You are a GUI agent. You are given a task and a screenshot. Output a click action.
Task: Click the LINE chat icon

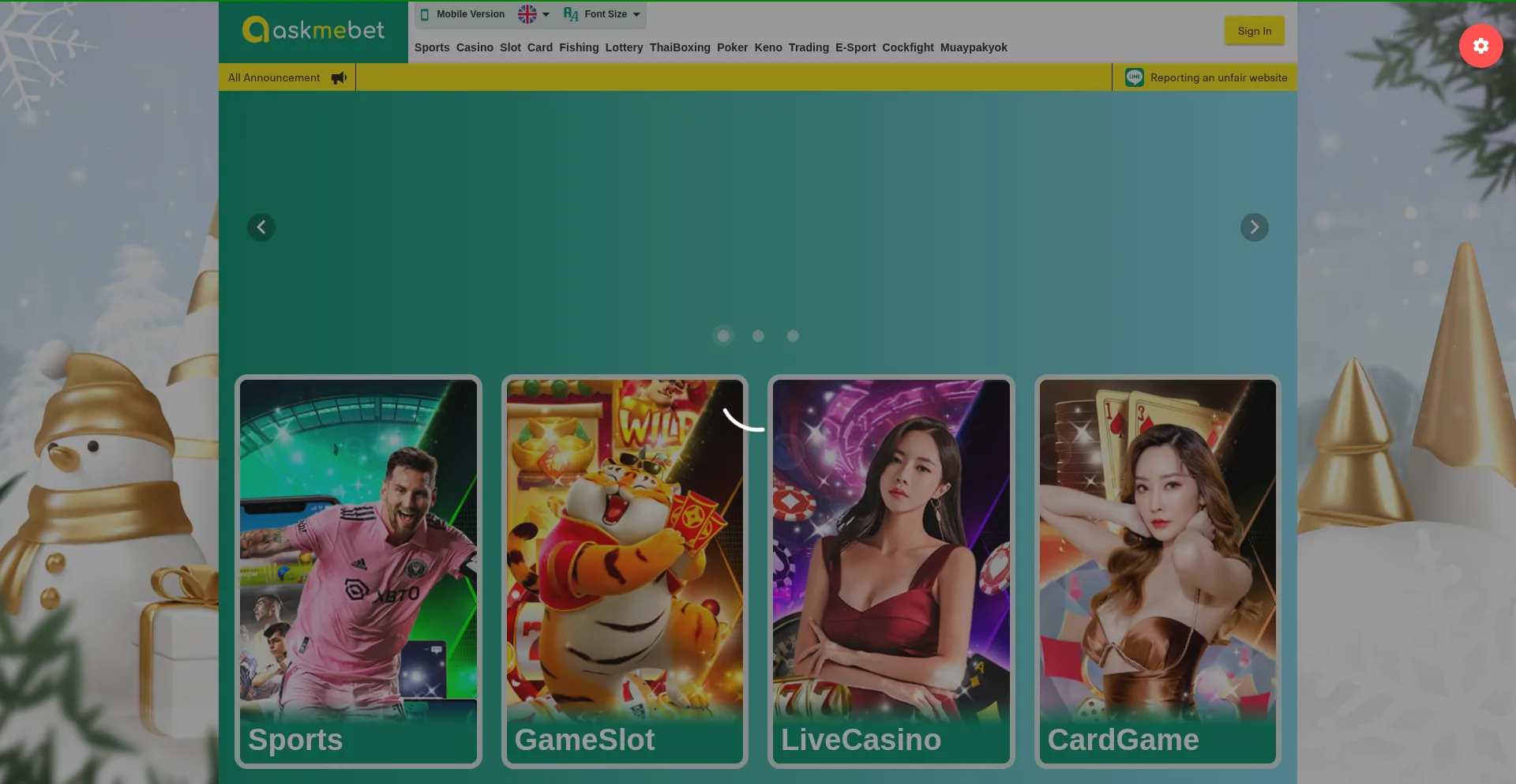tap(1134, 77)
